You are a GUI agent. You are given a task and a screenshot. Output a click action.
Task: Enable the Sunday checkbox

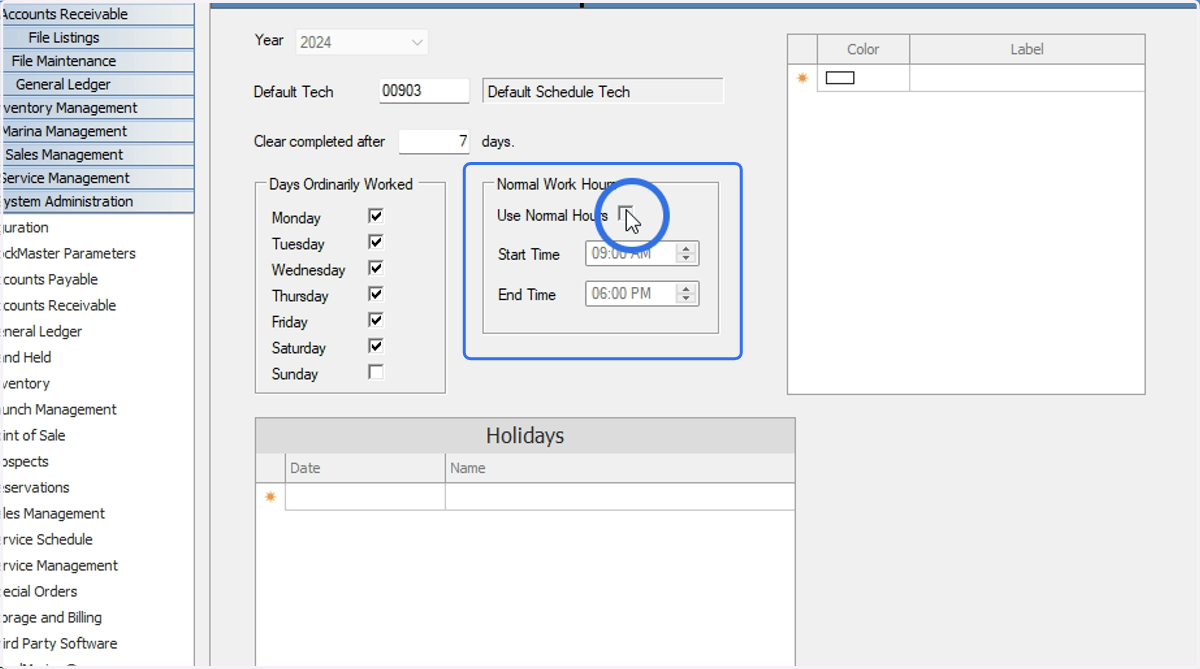tap(376, 372)
